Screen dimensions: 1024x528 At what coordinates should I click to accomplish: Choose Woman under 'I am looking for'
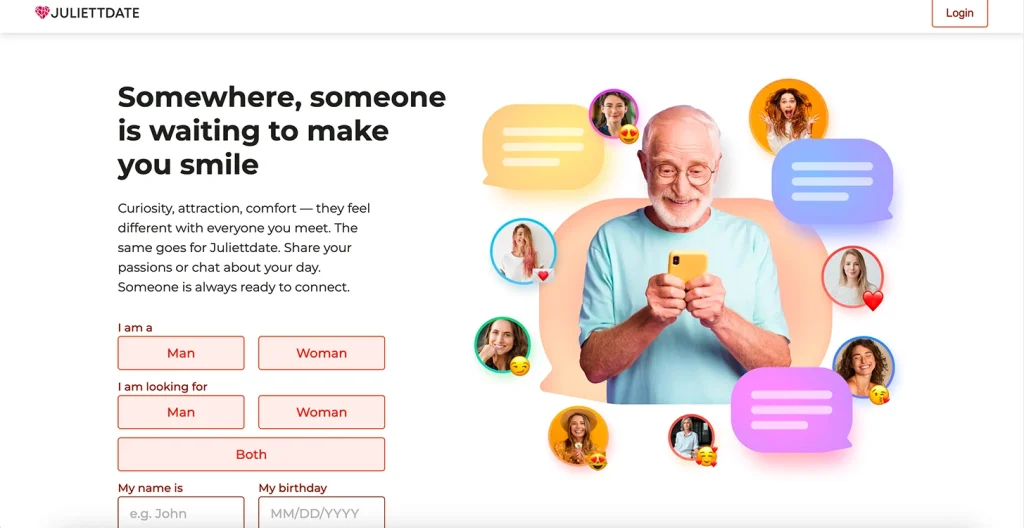(321, 412)
